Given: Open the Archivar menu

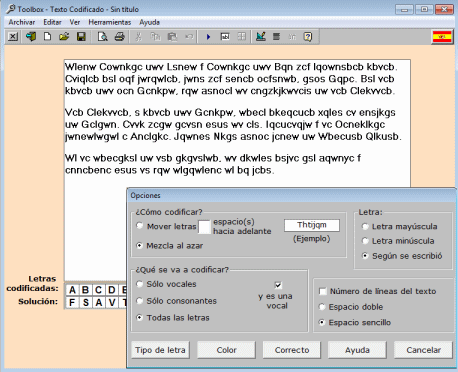Looking at the screenshot, I should pyautogui.click(x=22, y=22).
